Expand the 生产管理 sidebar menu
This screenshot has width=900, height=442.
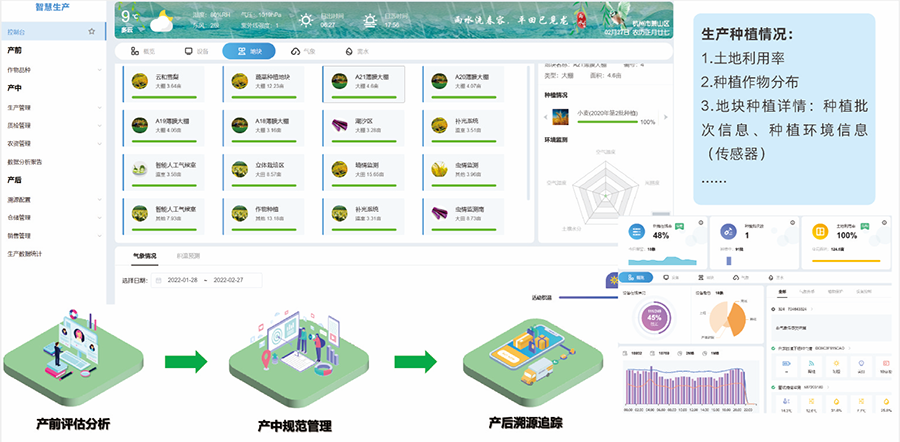click(x=53, y=107)
